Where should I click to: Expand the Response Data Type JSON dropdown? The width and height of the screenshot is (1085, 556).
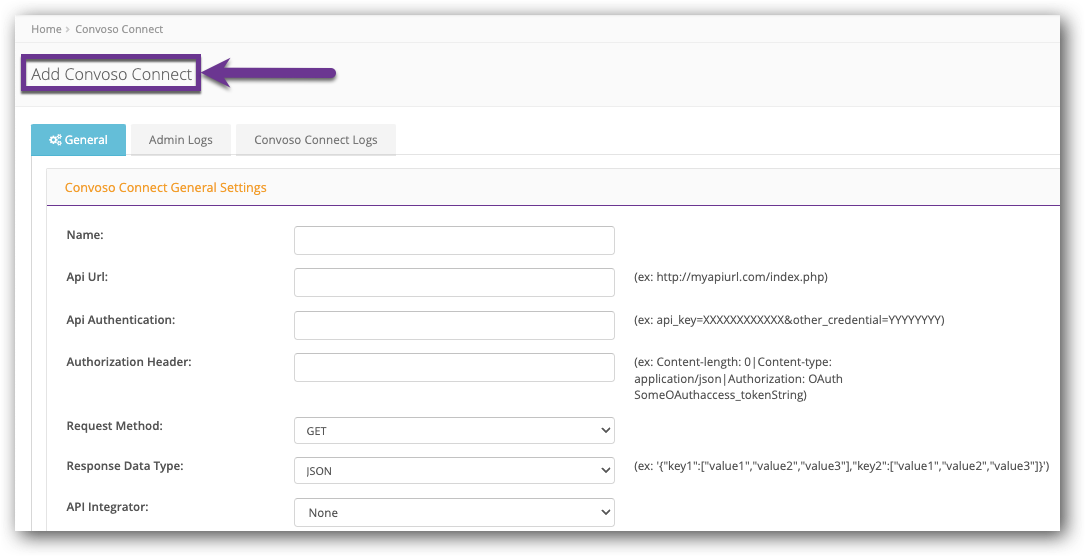[454, 470]
